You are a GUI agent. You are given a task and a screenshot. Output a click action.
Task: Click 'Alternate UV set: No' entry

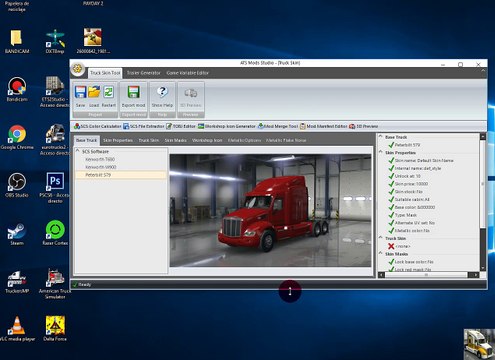[x=415, y=223]
